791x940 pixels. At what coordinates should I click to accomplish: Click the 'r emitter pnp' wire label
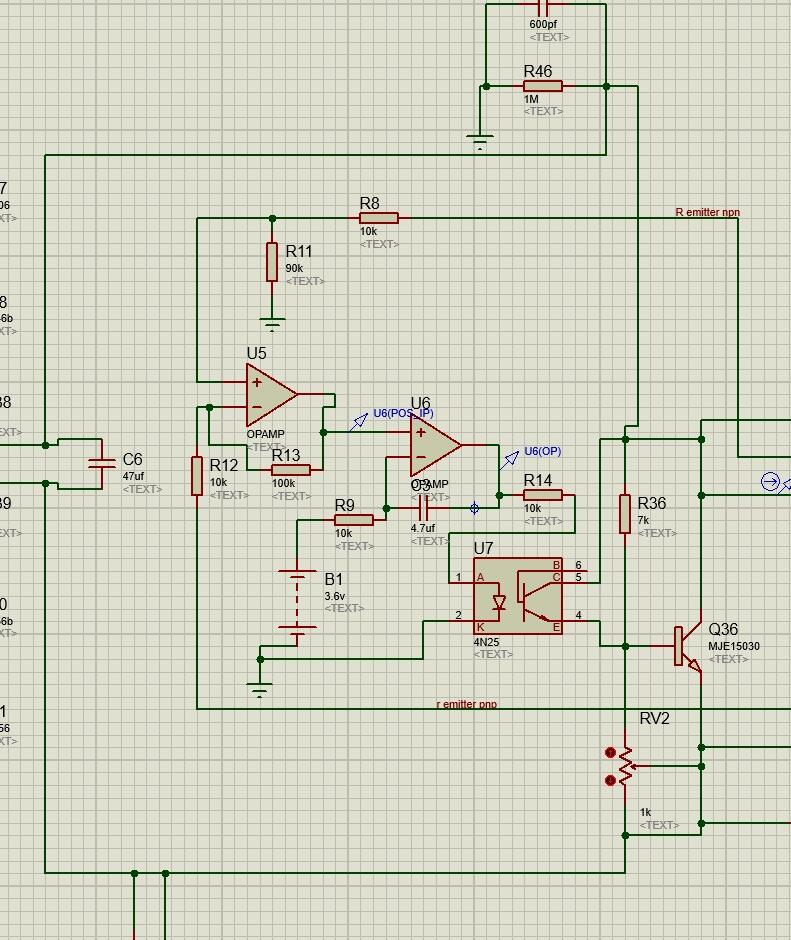[x=467, y=704]
